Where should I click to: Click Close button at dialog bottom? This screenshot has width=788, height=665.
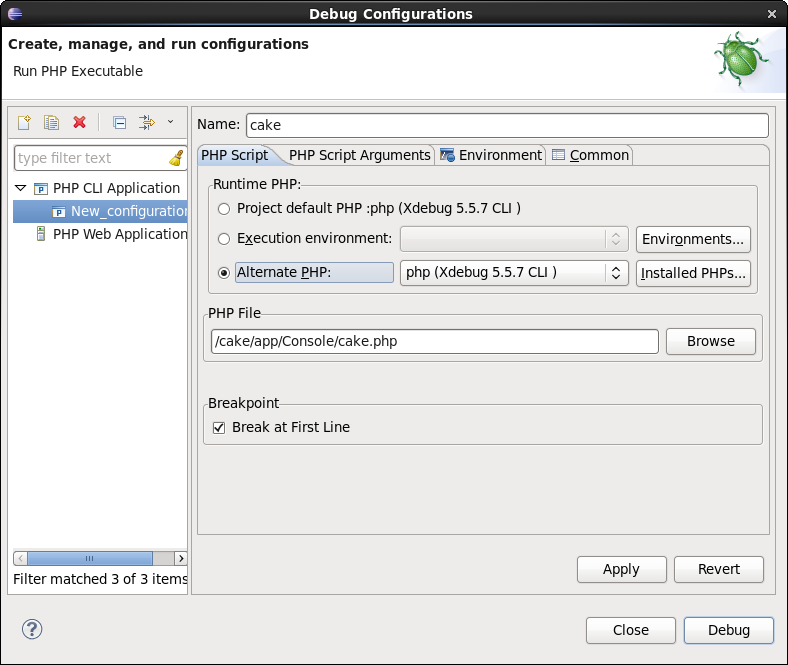coord(631,630)
